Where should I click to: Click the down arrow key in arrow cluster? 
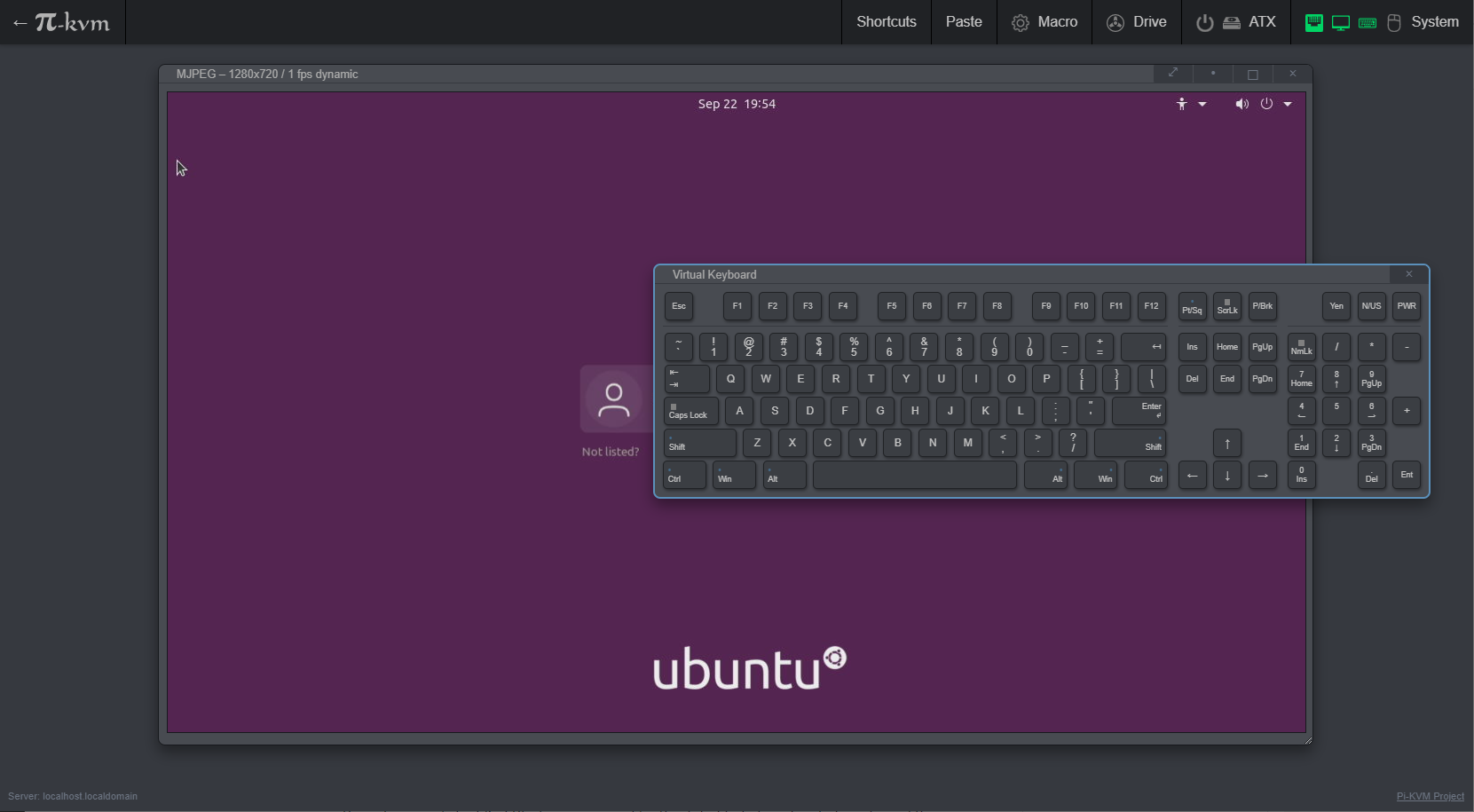(1227, 475)
